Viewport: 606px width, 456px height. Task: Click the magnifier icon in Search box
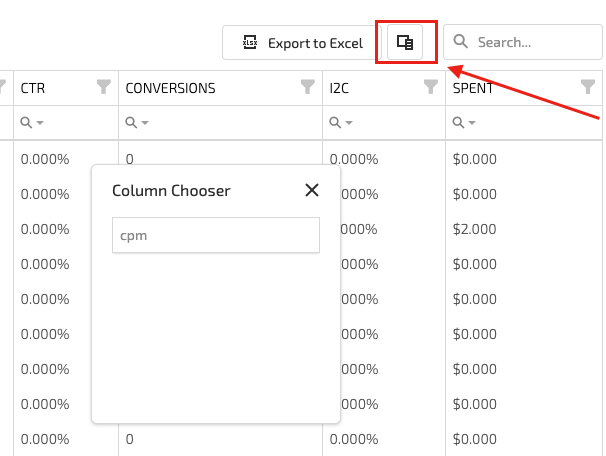coord(461,42)
